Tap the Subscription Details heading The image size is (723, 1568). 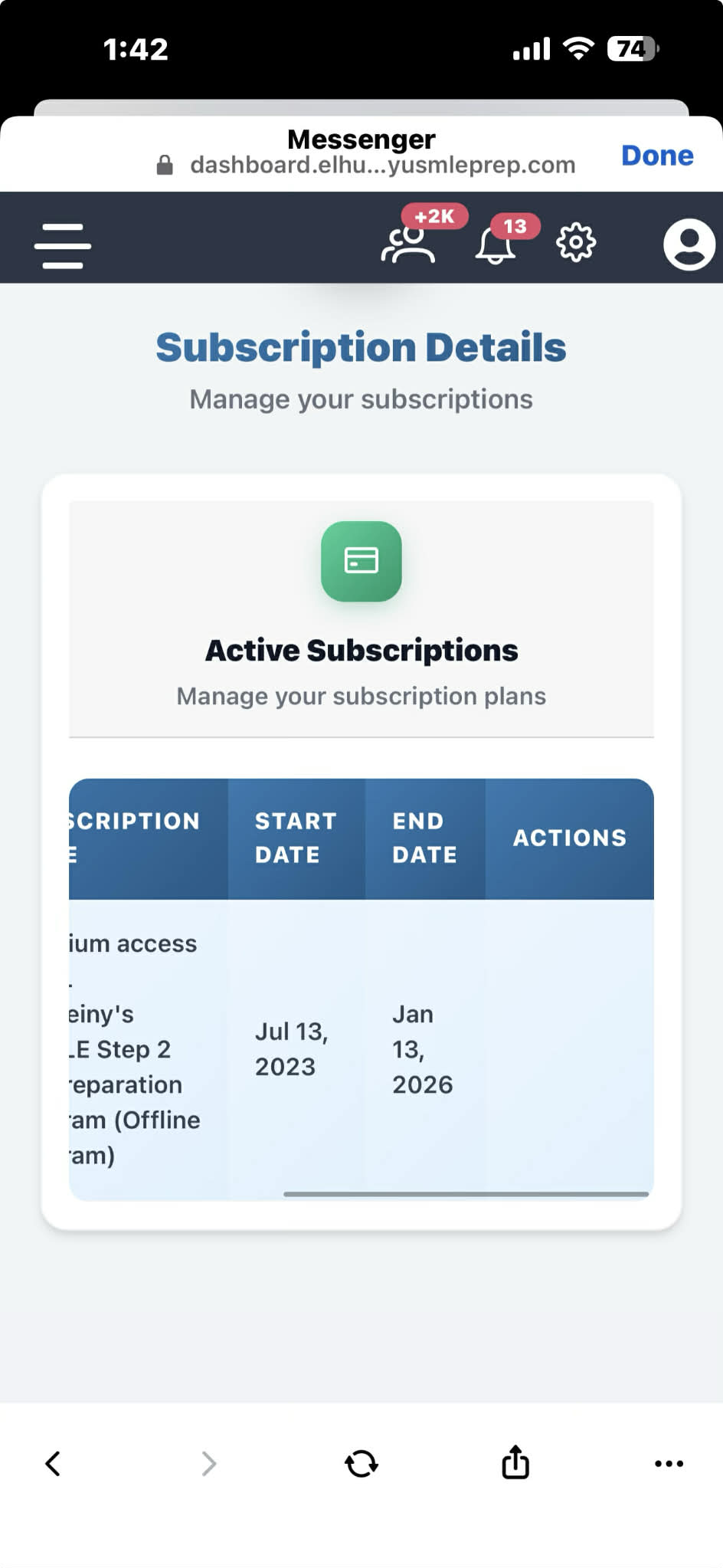coord(361,347)
